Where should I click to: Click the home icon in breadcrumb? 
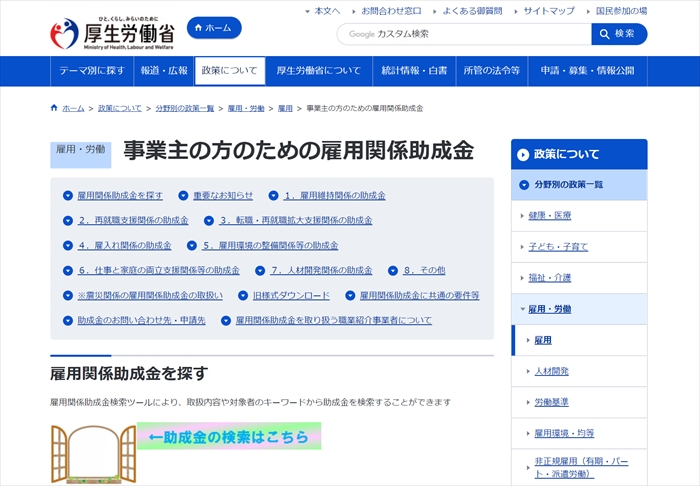coord(54,107)
